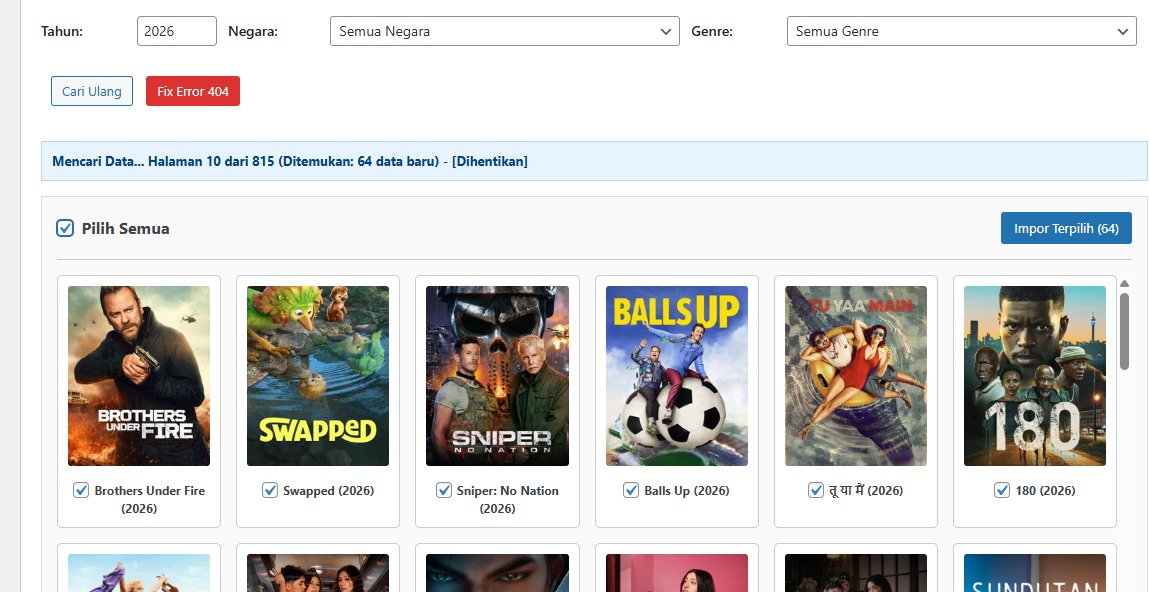
Task: Click the 180 (2026) title text
Action: 1045,491
